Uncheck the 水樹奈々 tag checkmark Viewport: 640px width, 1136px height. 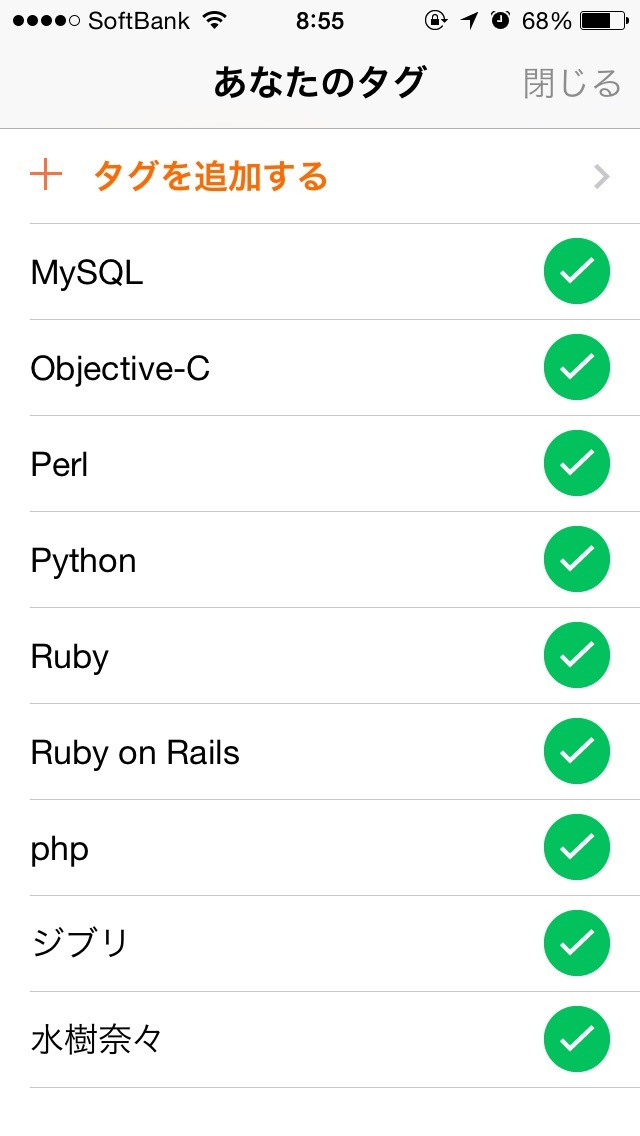click(x=577, y=1040)
